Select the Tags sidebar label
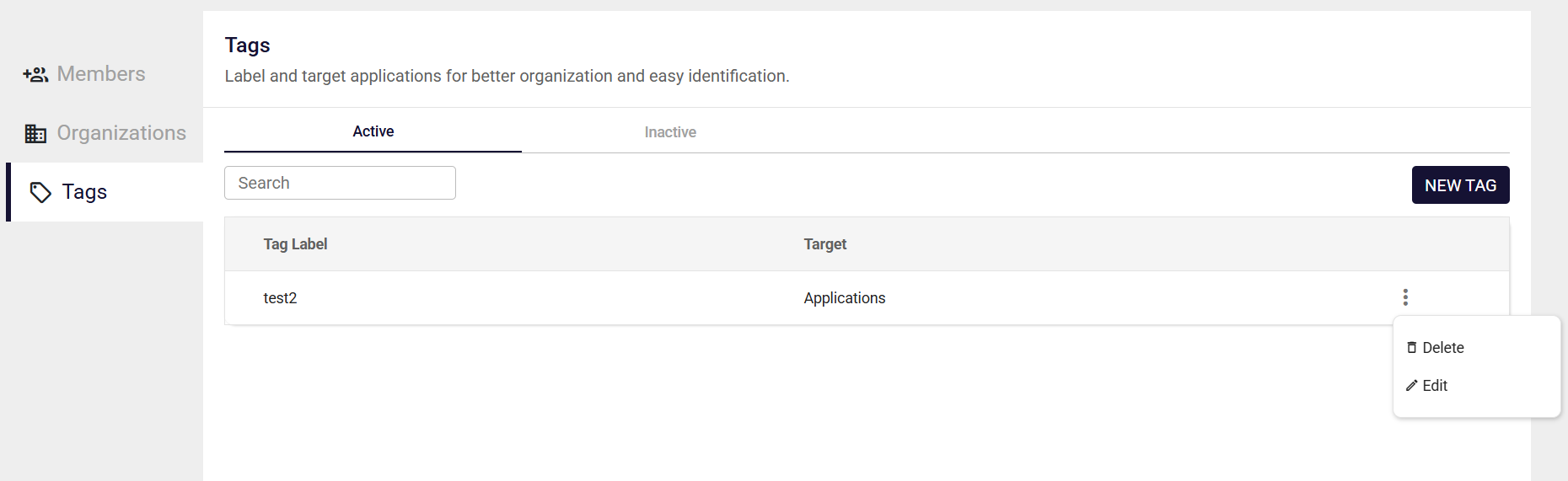The width and height of the screenshot is (1568, 481). click(84, 192)
